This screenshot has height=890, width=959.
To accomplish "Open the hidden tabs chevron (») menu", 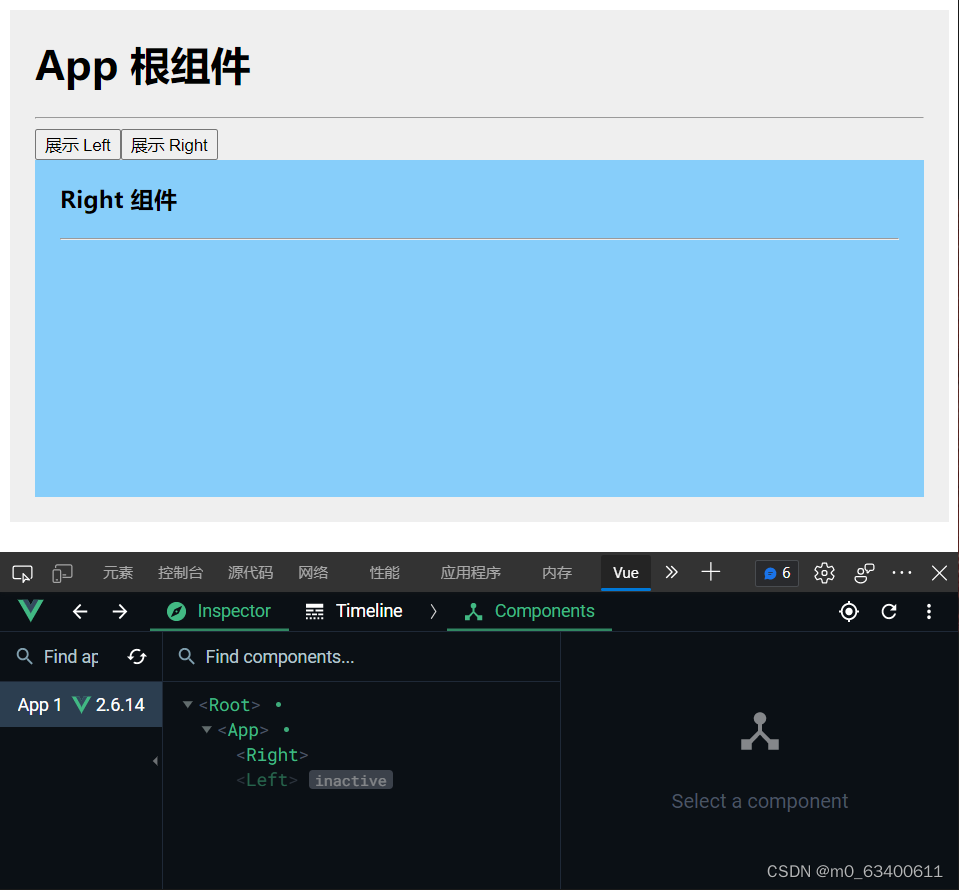I will (671, 572).
